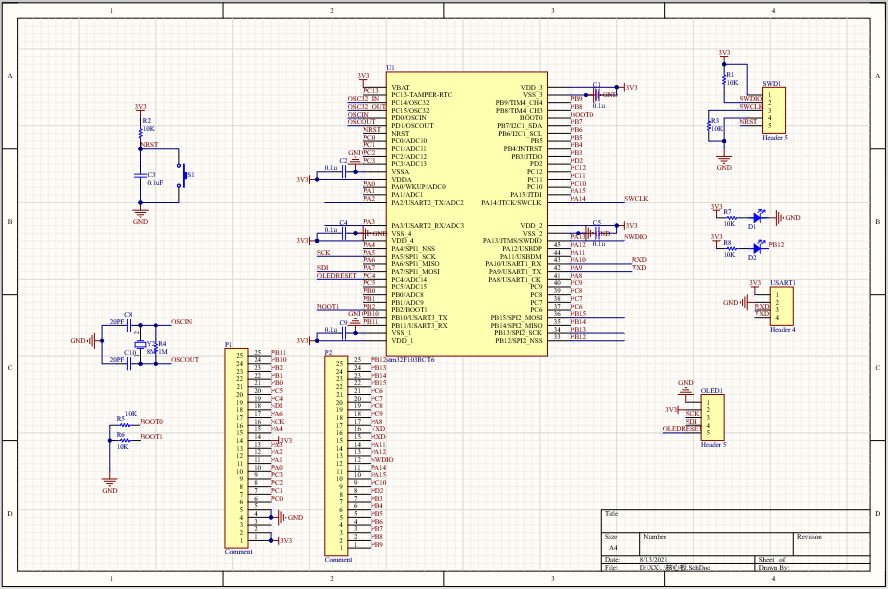The width and height of the screenshot is (888, 589).
Task: Click the GND power symbol below R6
Action: point(110,481)
